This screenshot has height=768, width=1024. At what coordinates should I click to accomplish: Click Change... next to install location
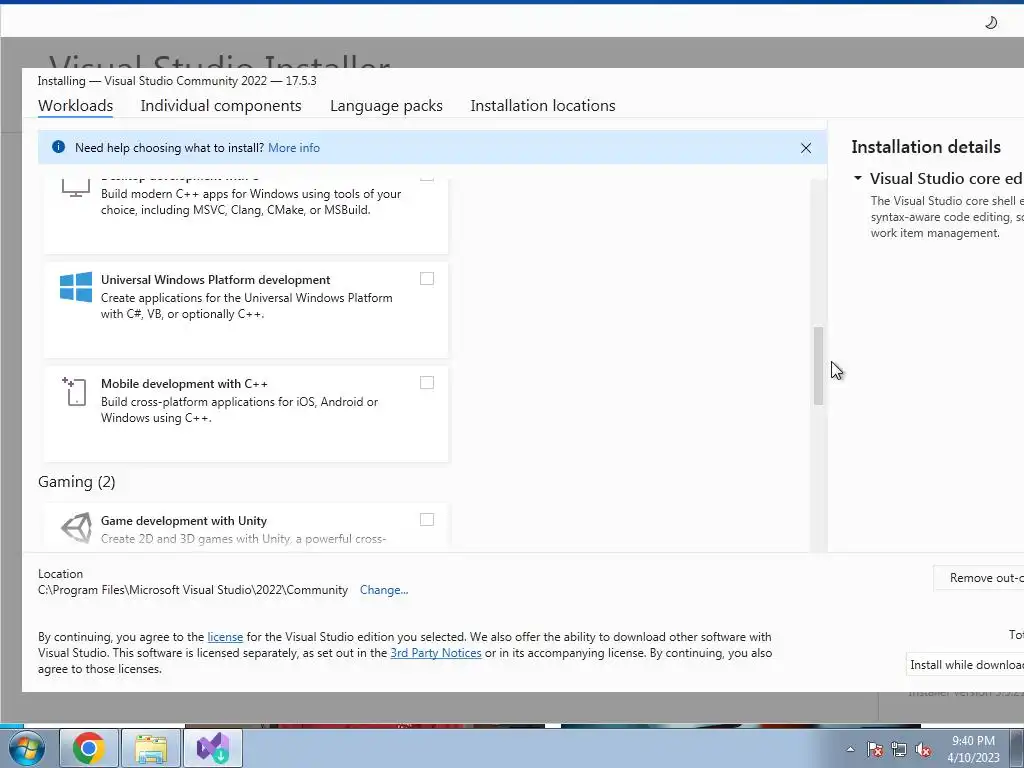click(x=384, y=590)
